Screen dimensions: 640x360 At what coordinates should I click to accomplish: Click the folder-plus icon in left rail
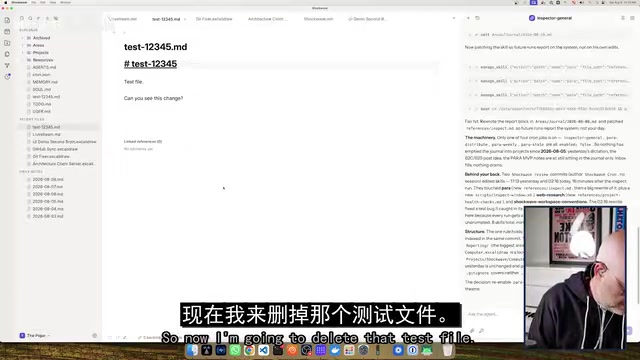coord(7,43)
